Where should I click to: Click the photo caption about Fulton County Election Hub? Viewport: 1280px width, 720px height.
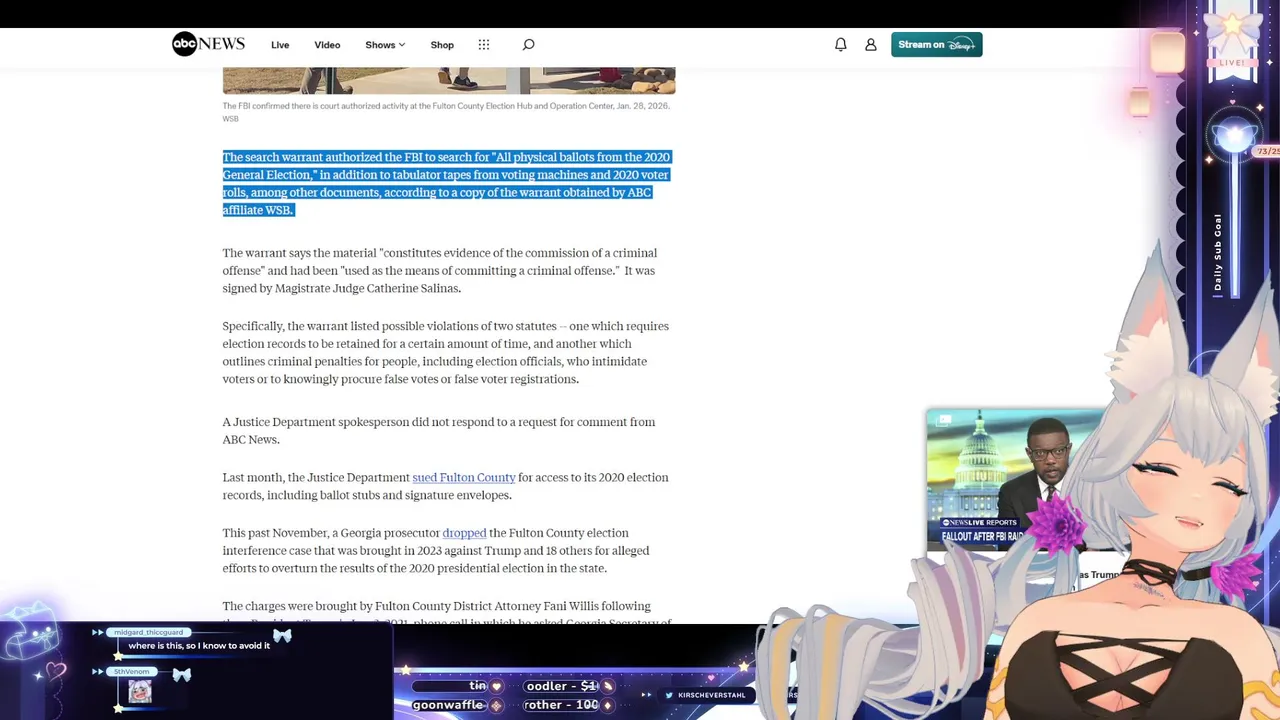(x=446, y=111)
